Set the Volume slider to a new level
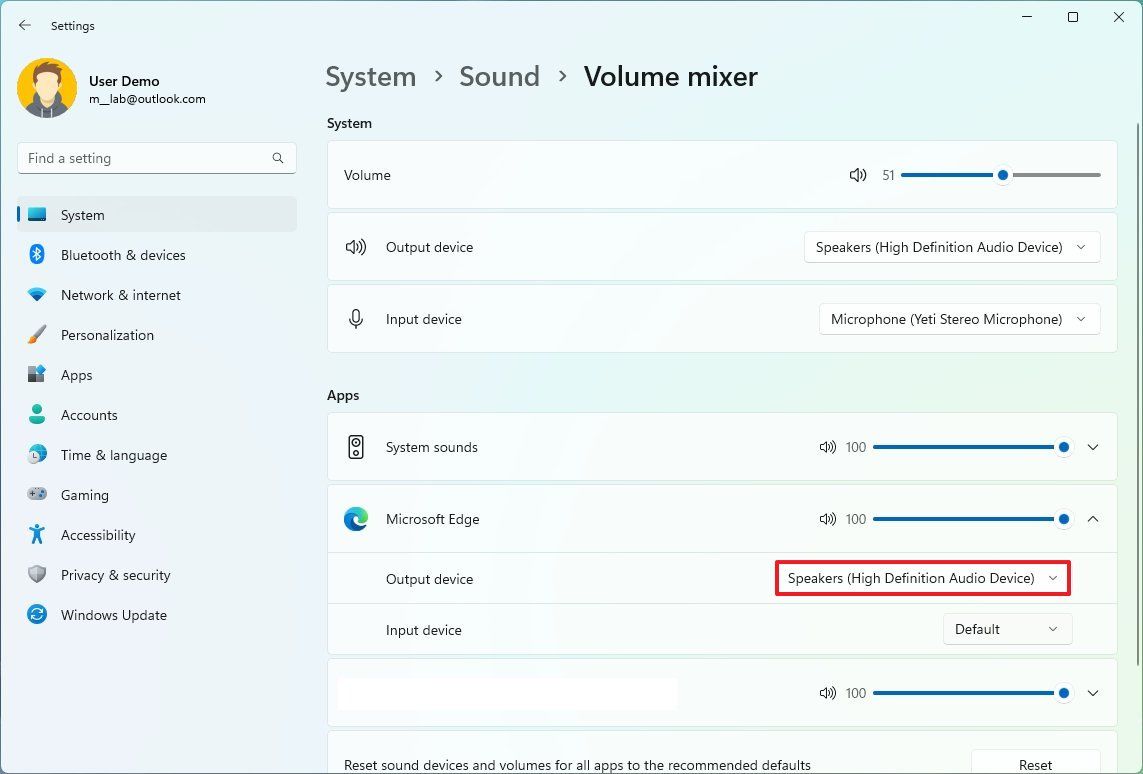 (x=1002, y=175)
